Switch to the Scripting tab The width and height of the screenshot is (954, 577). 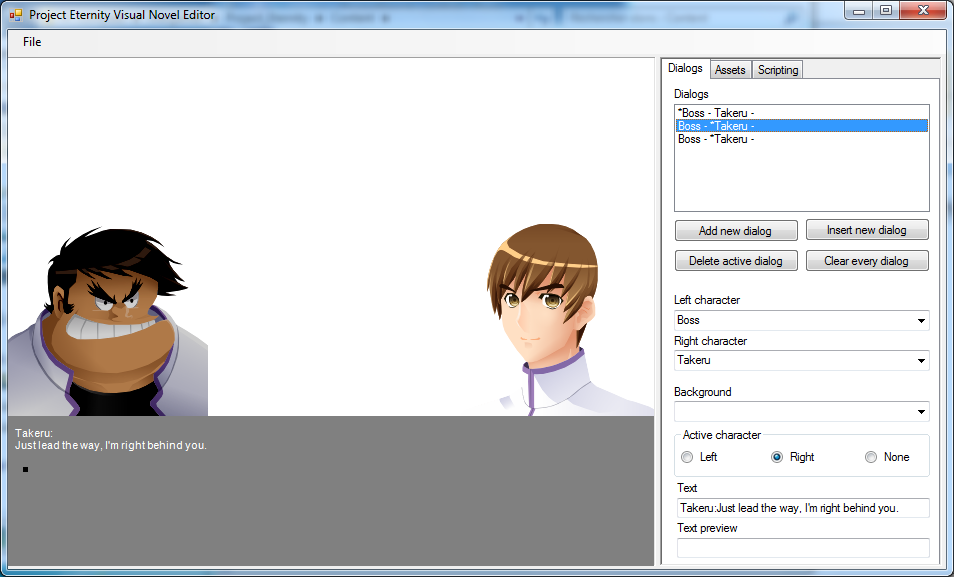coord(777,70)
